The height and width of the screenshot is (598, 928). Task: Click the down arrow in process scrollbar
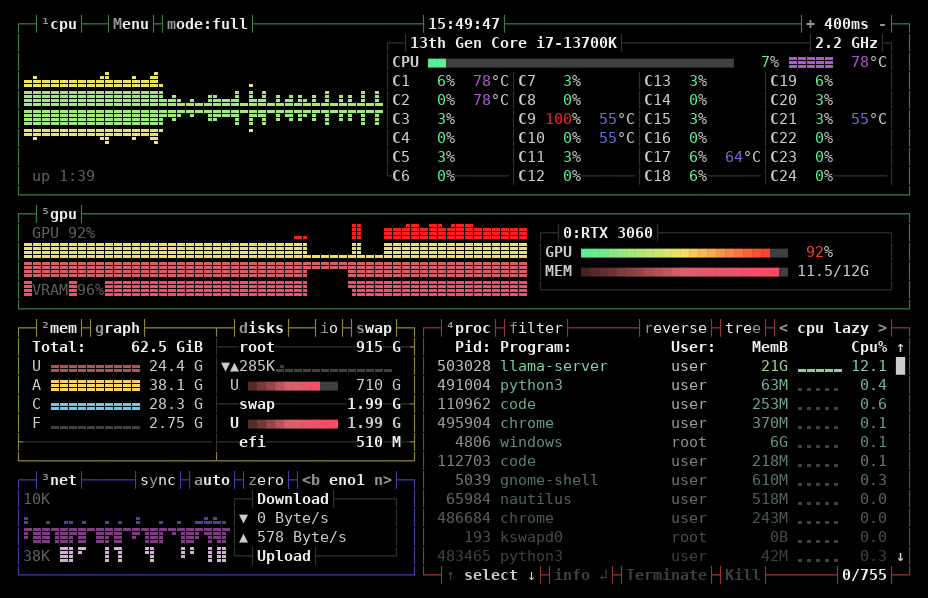click(900, 557)
